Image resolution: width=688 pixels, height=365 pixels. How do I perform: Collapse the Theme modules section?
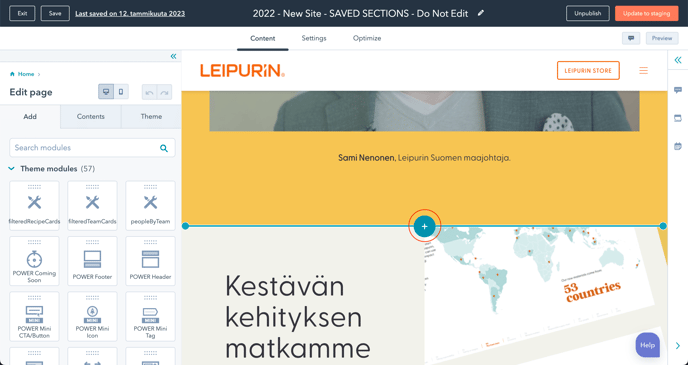[12, 168]
